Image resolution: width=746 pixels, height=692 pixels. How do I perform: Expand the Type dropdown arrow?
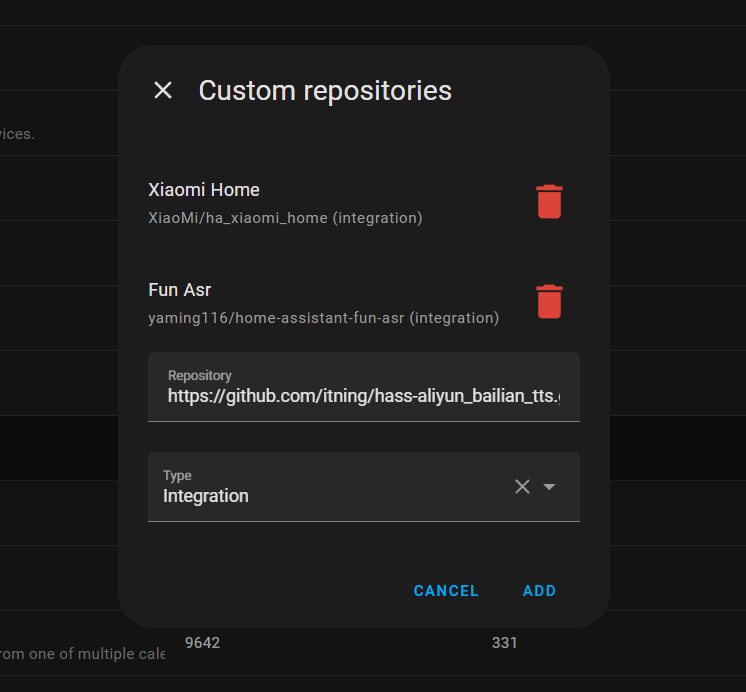tap(549, 486)
